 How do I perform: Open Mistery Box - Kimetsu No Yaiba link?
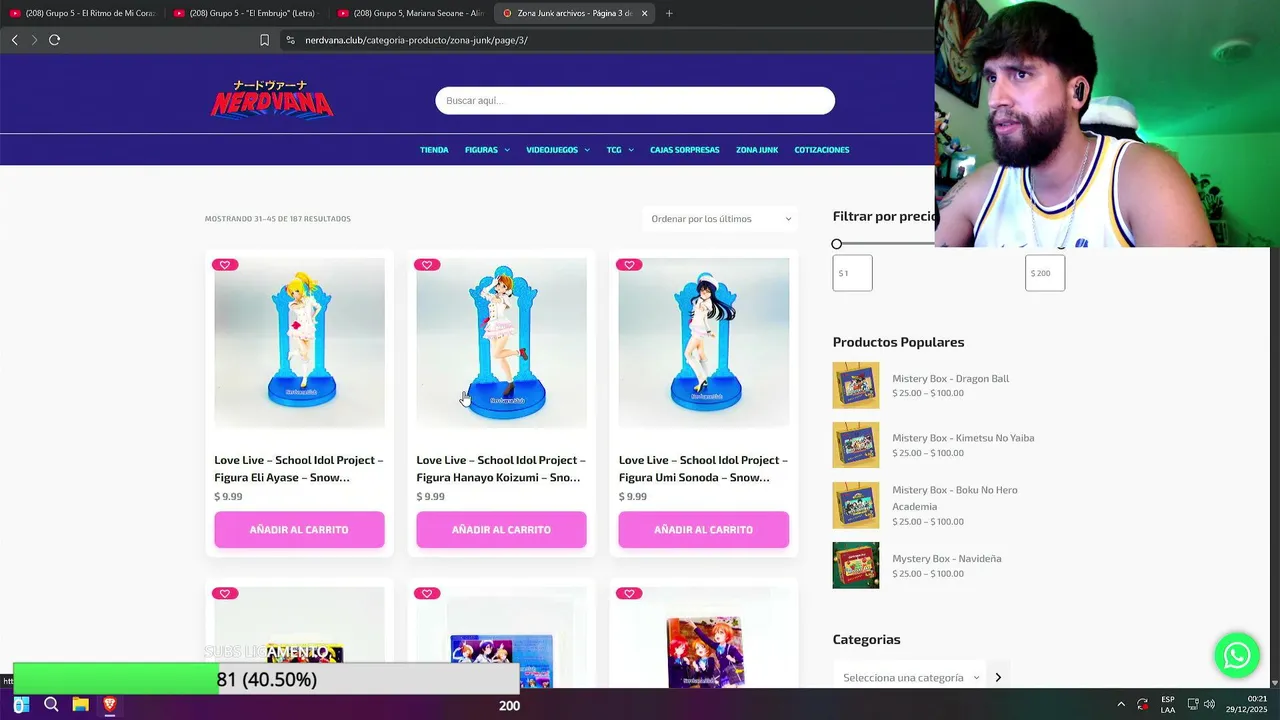(x=963, y=438)
